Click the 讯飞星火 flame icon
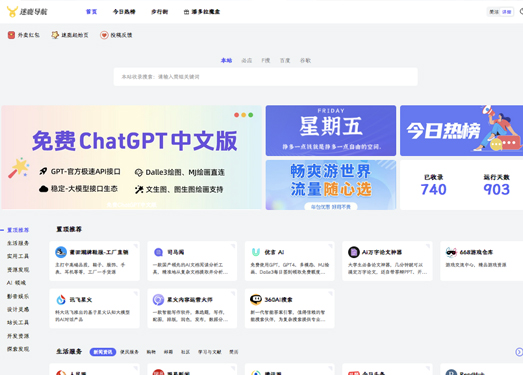 click(61, 300)
